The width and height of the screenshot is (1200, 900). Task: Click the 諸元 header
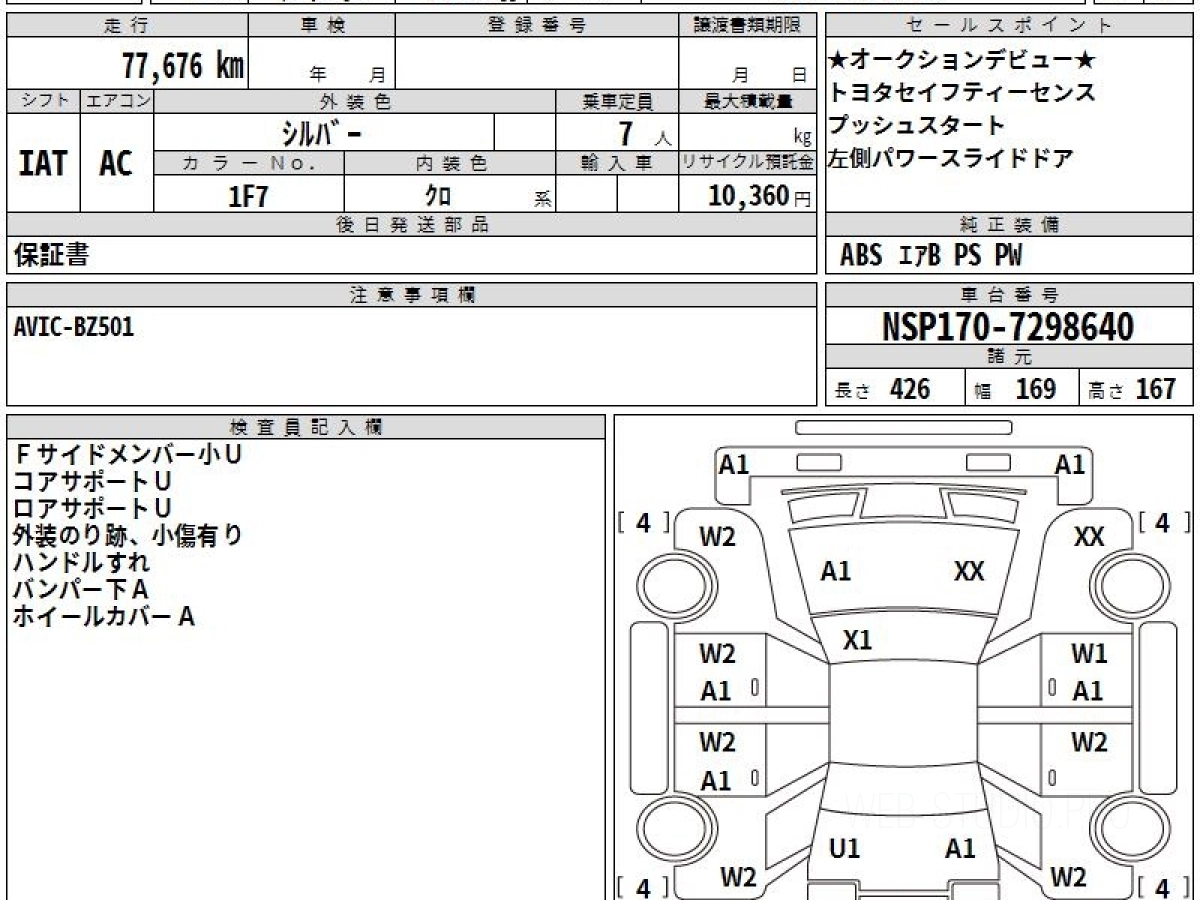click(x=1009, y=357)
